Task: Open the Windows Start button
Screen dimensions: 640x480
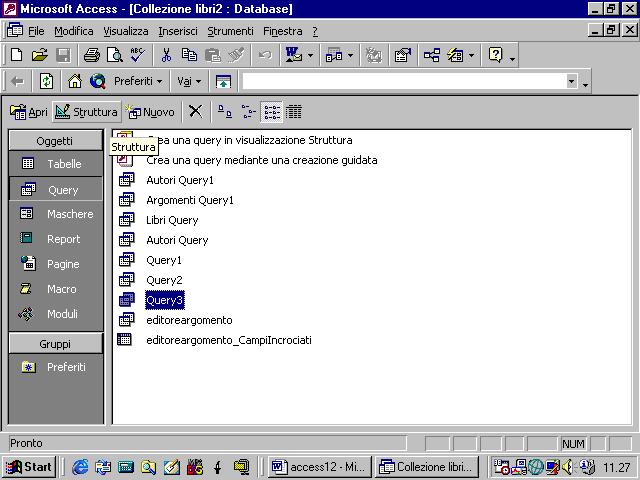Action: [29, 467]
